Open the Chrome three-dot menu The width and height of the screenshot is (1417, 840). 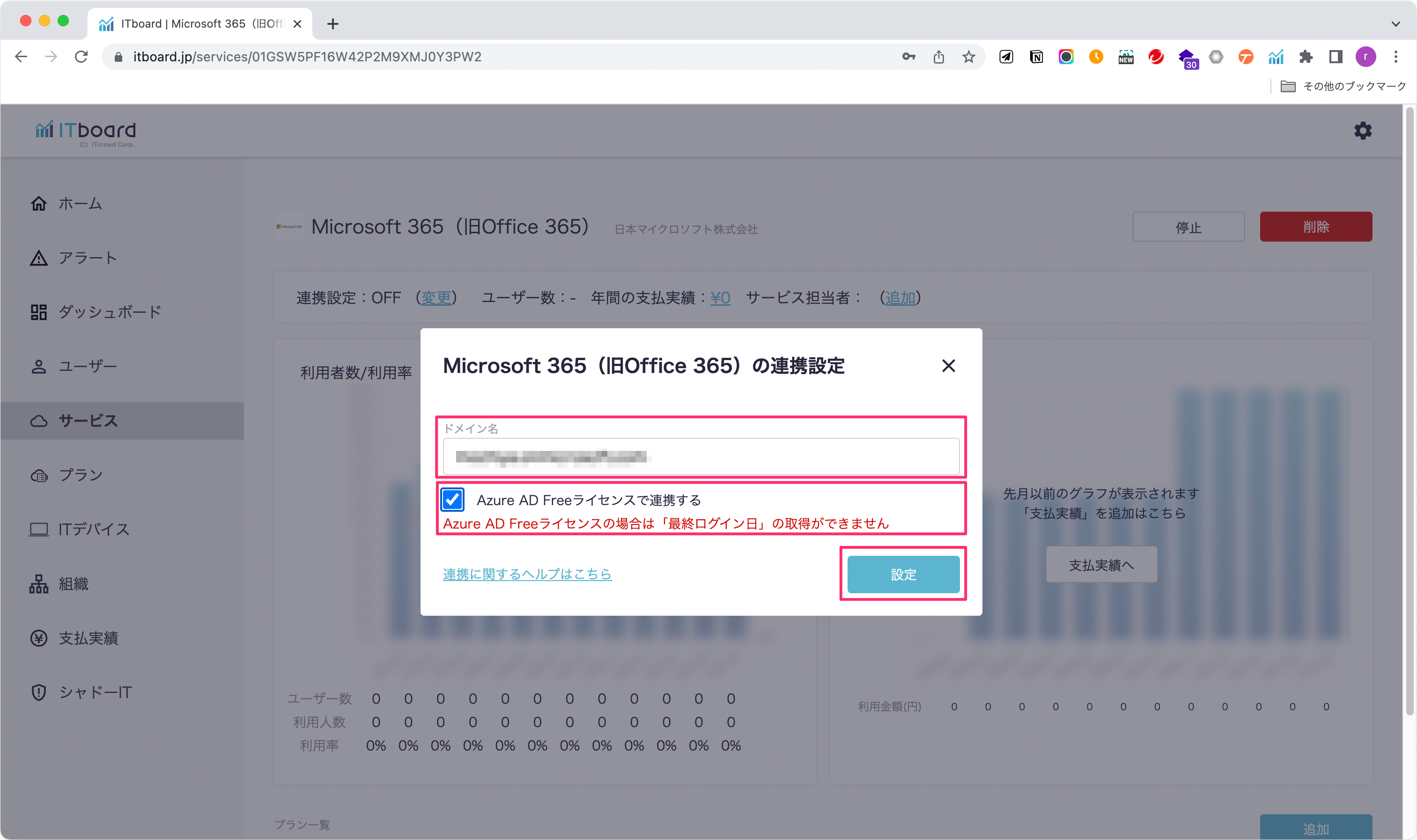(1395, 57)
